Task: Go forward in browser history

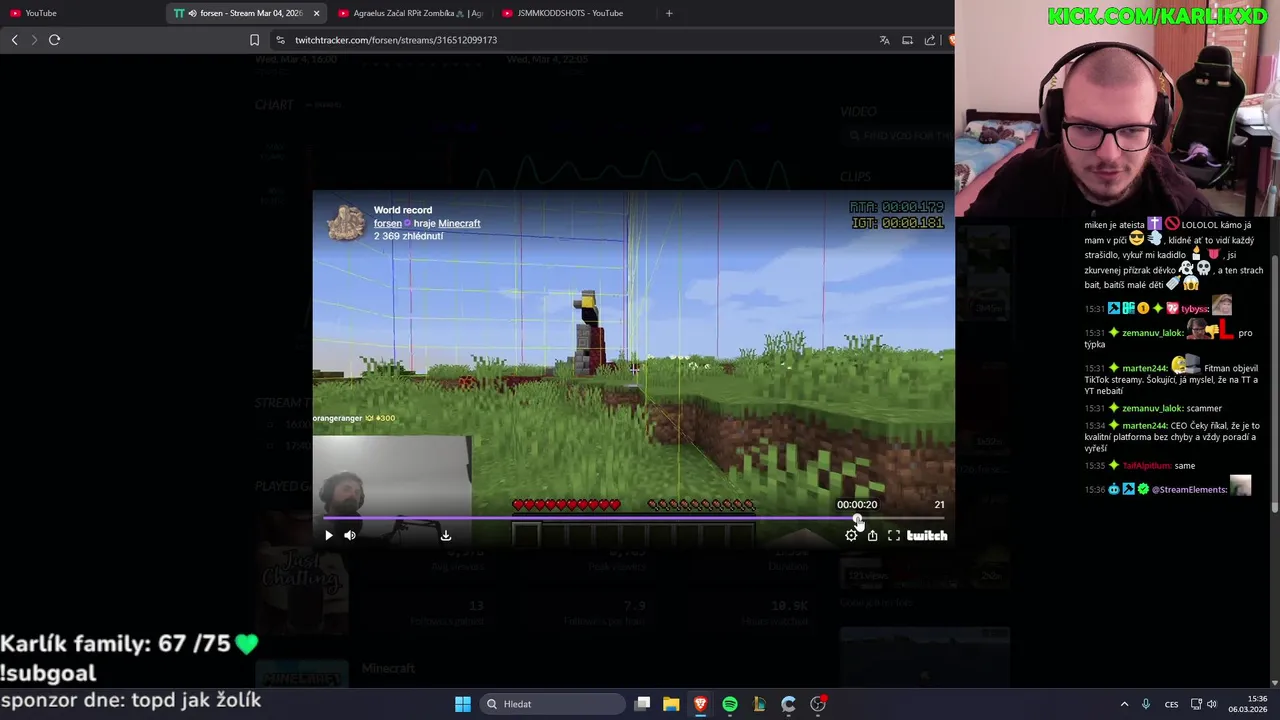Action: click(34, 40)
